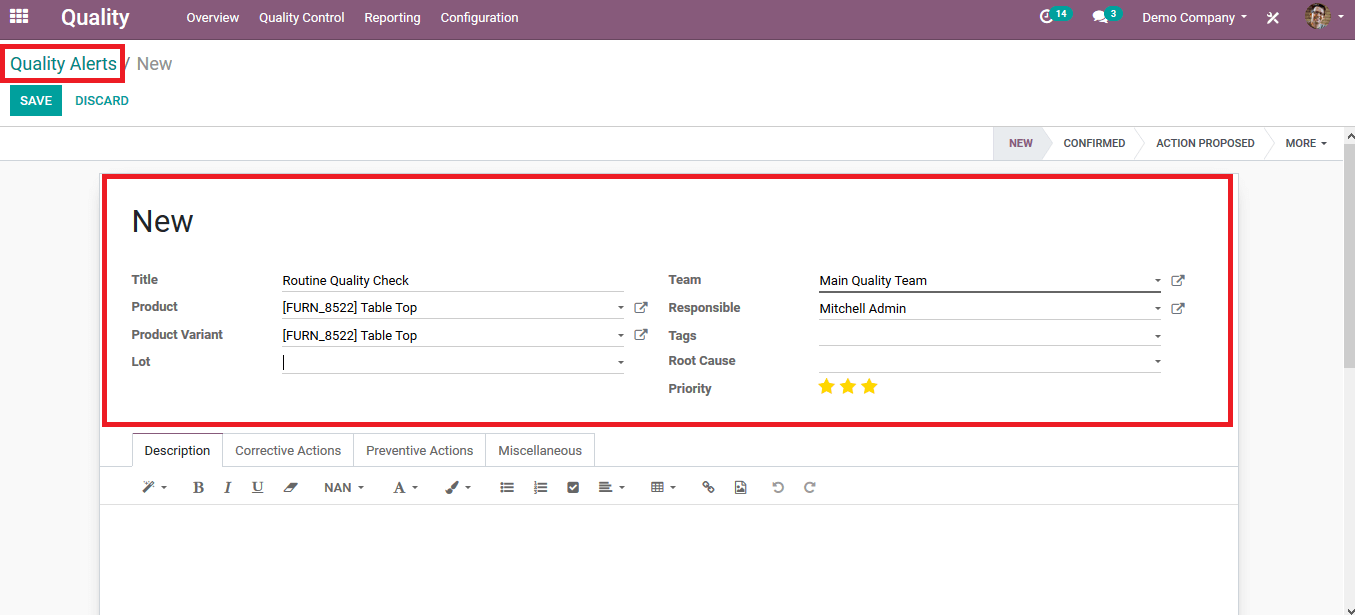Remove font style with eraser icon

tap(290, 487)
